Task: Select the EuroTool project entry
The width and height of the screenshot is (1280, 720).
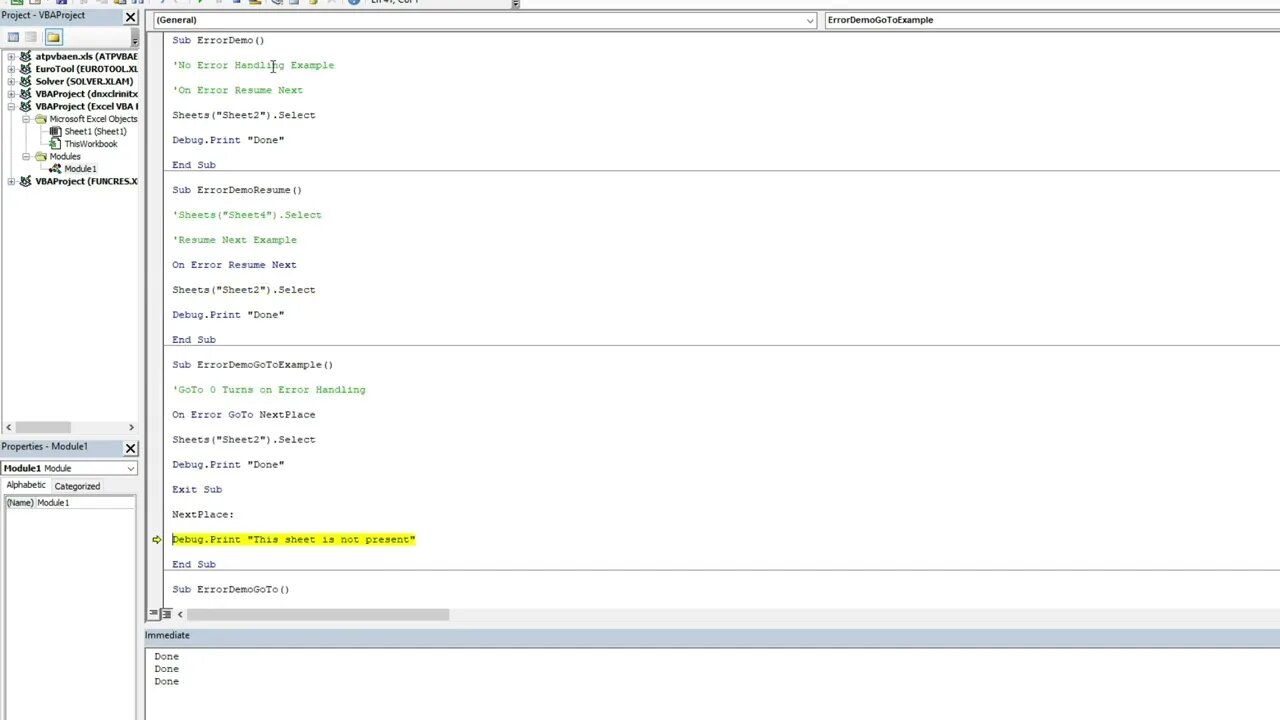Action: [86, 69]
